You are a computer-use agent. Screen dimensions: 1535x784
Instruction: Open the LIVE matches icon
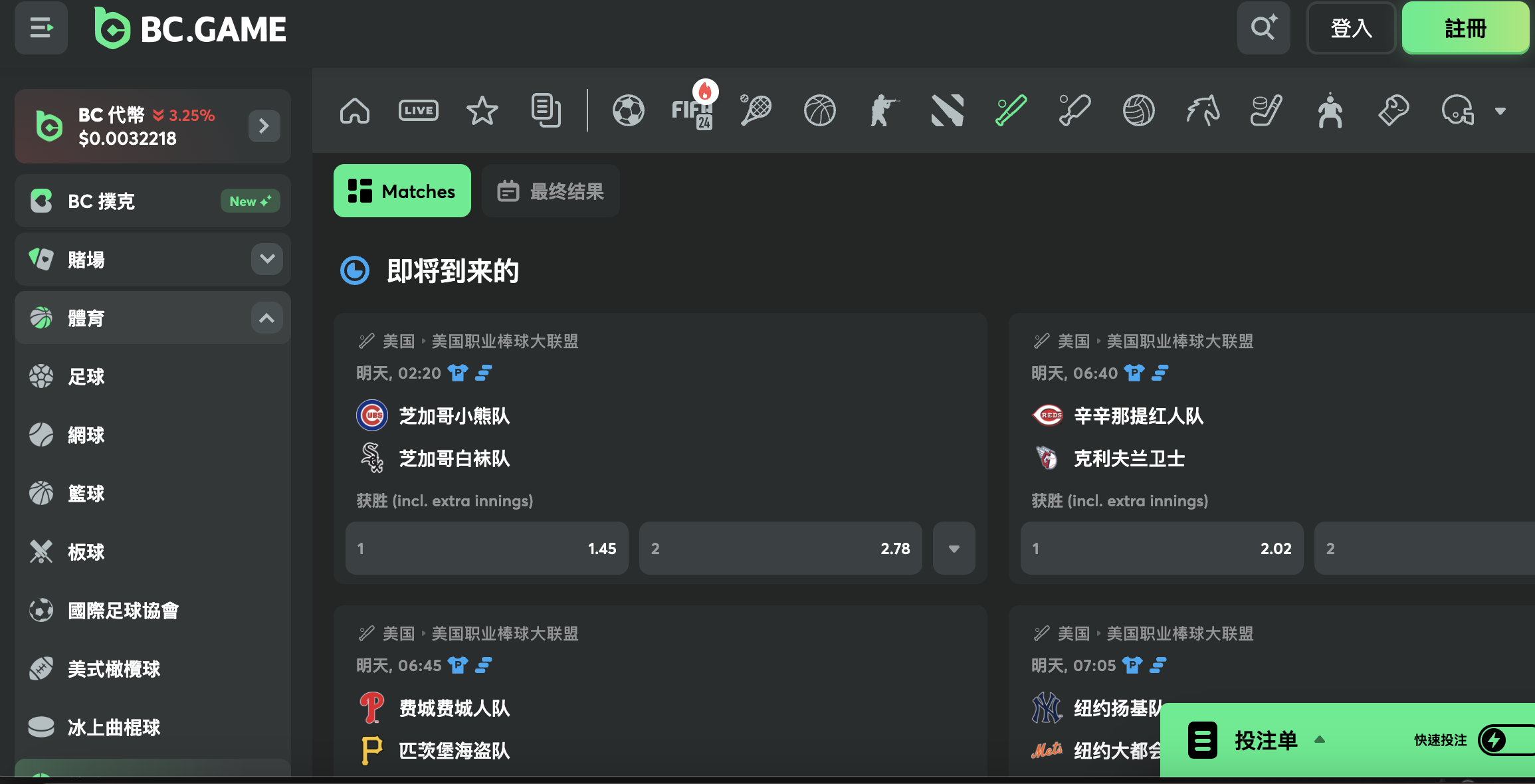coord(418,110)
